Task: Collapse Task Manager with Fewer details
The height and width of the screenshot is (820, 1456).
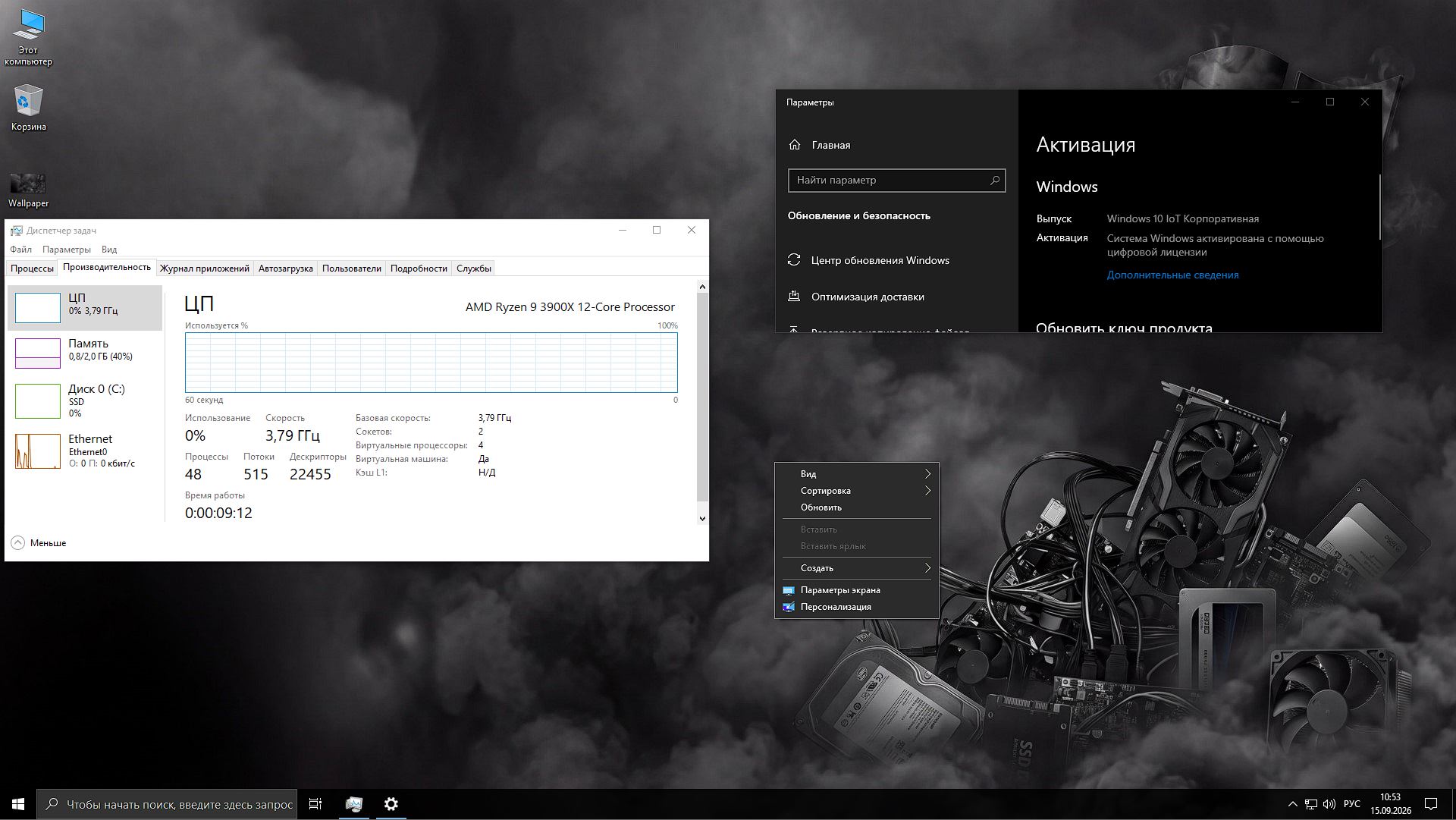Action: pyautogui.click(x=39, y=543)
